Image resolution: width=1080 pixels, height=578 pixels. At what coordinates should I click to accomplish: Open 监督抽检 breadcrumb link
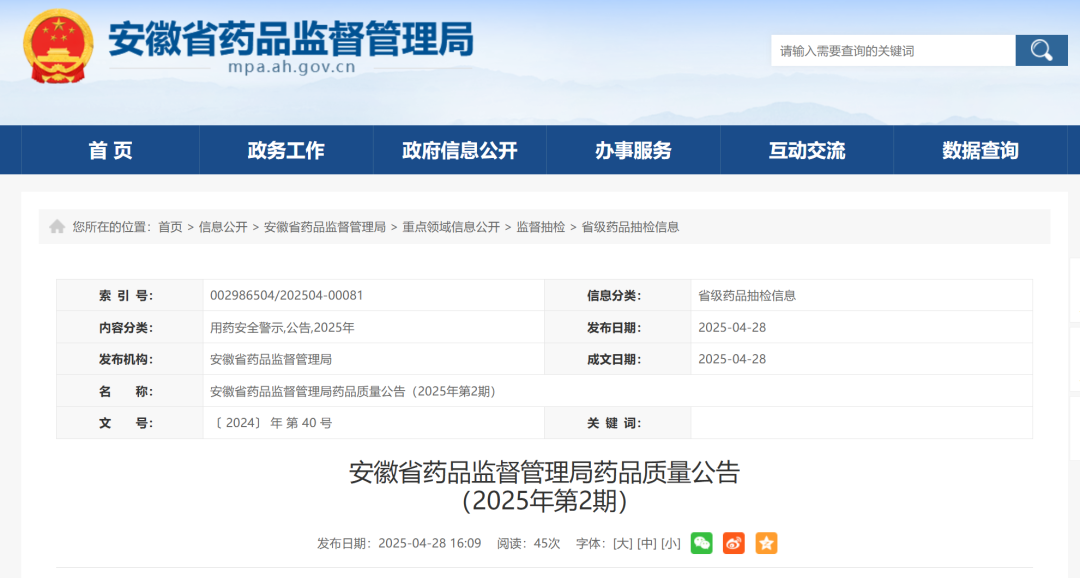tap(541, 227)
